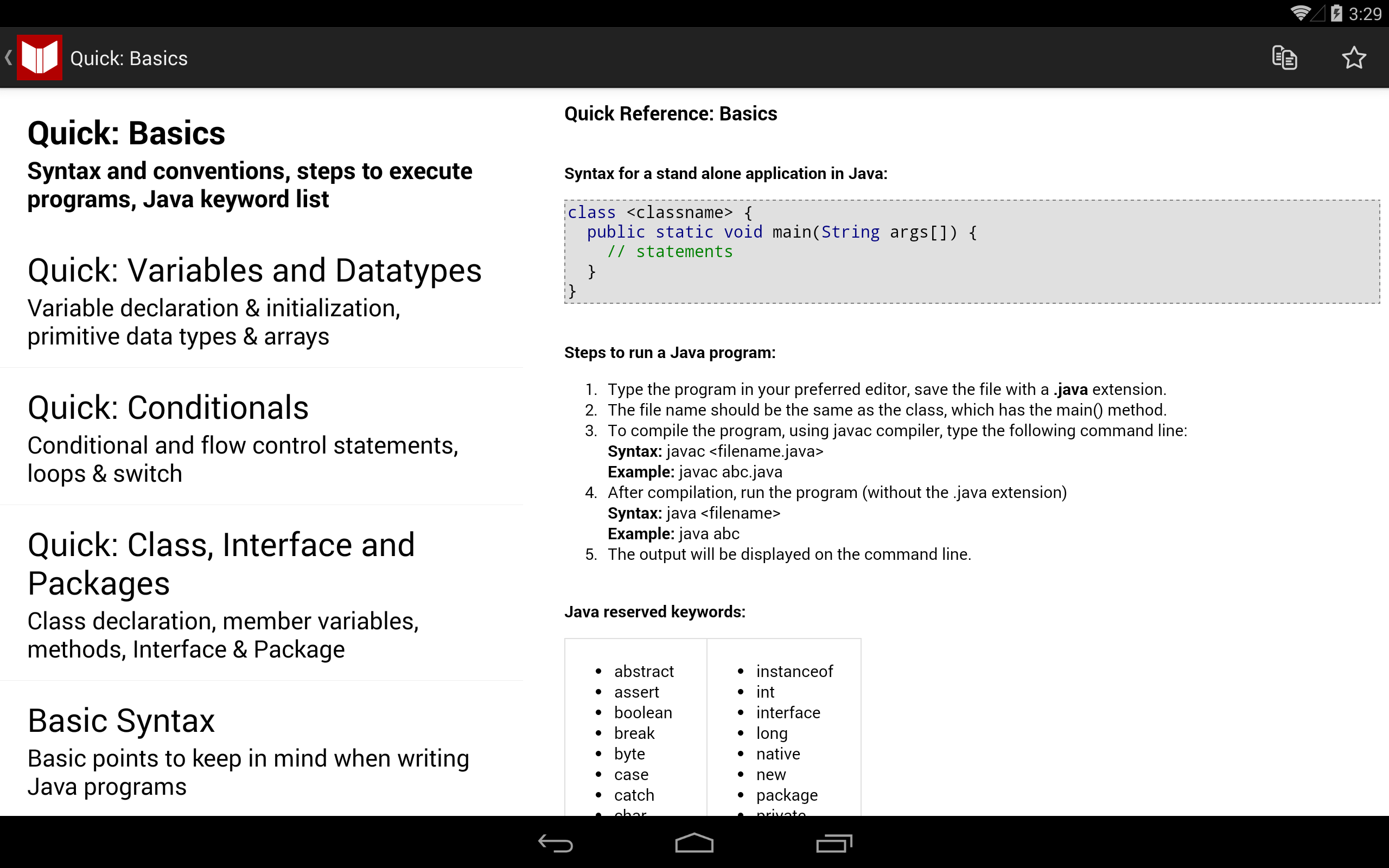Tap Example: javac abc.java line
This screenshot has height=868, width=1389.
click(694, 472)
